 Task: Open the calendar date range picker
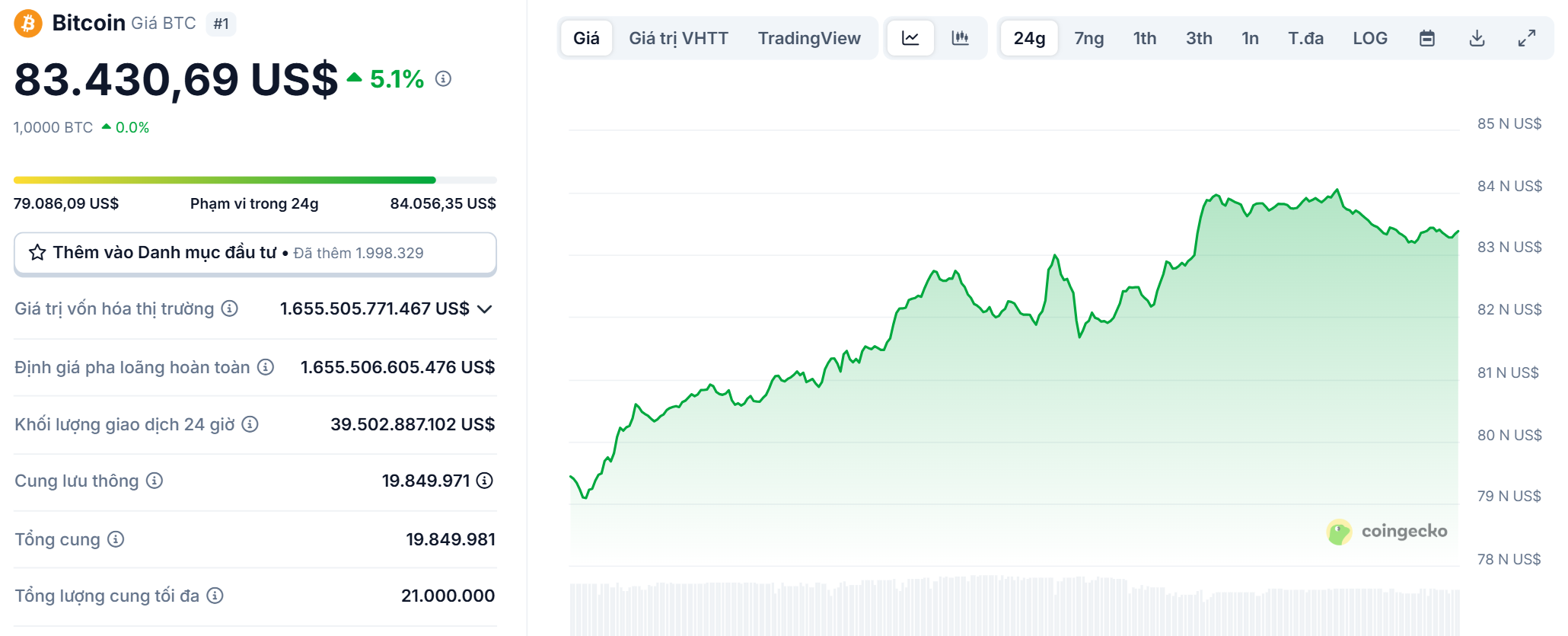1427,38
